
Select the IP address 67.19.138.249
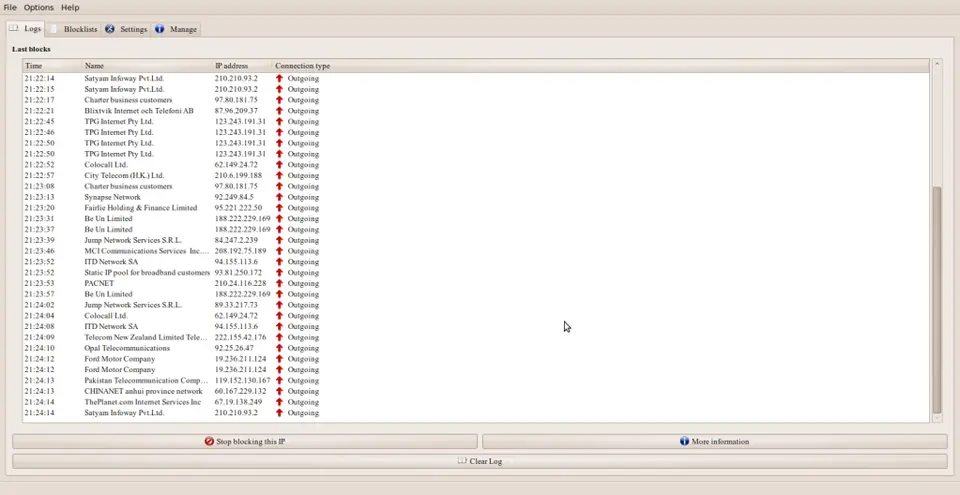point(238,402)
